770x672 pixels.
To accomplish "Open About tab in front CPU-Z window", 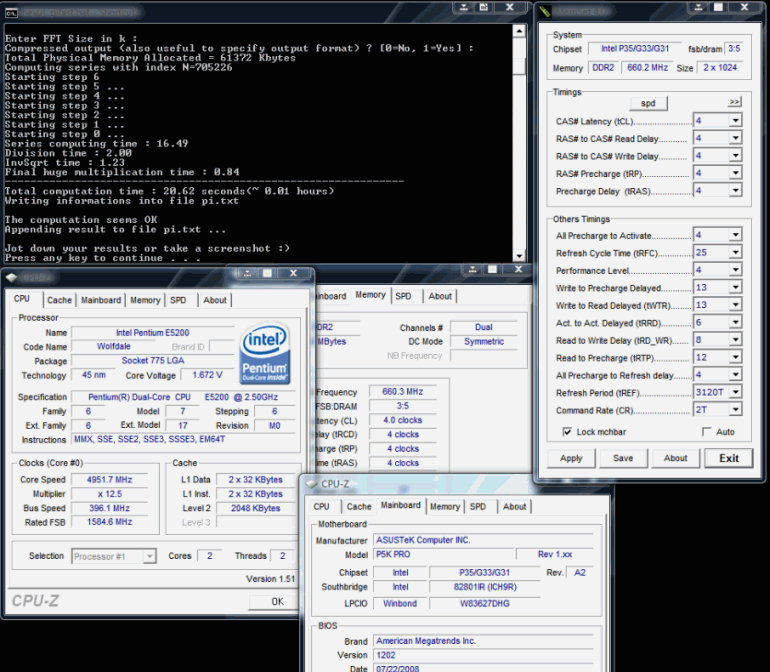I will tap(215, 300).
